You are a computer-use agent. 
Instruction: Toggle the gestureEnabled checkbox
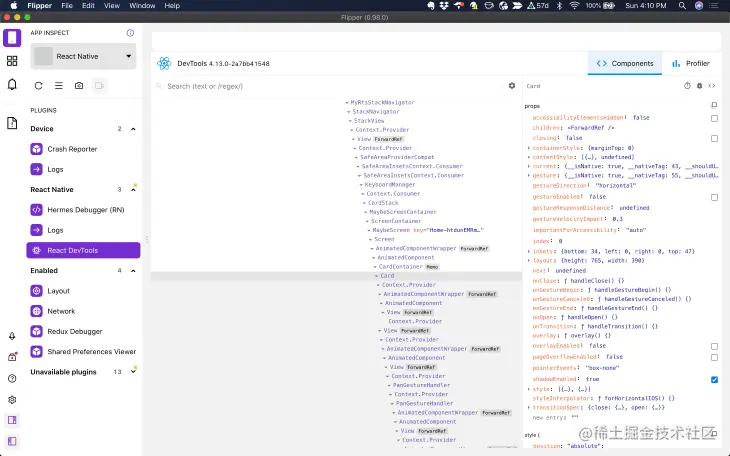pyautogui.click(x=714, y=197)
